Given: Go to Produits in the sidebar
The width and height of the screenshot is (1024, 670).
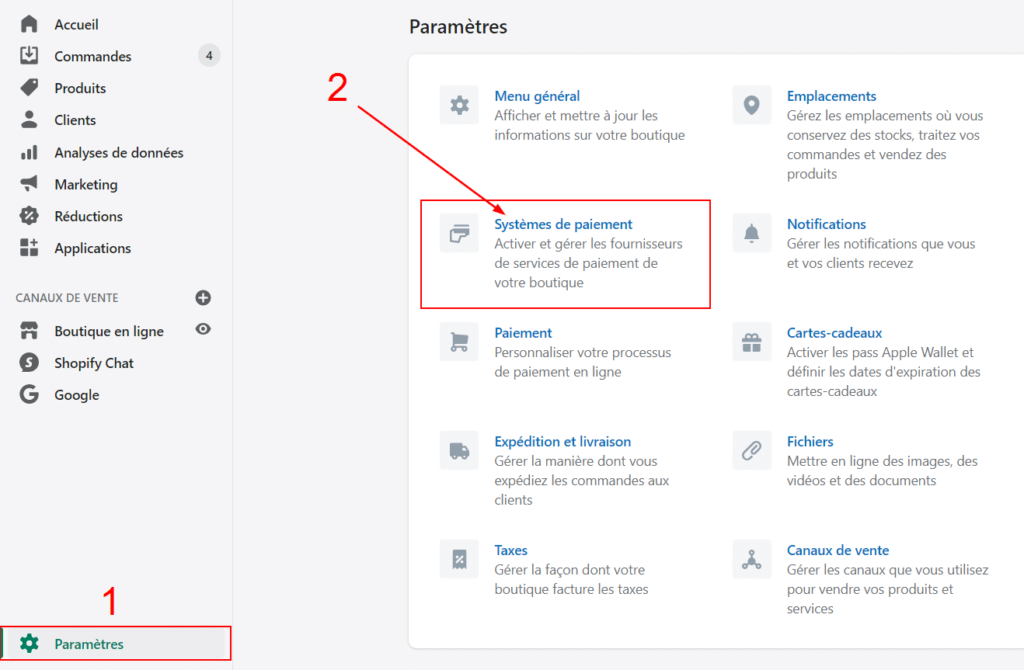Looking at the screenshot, I should (x=80, y=88).
